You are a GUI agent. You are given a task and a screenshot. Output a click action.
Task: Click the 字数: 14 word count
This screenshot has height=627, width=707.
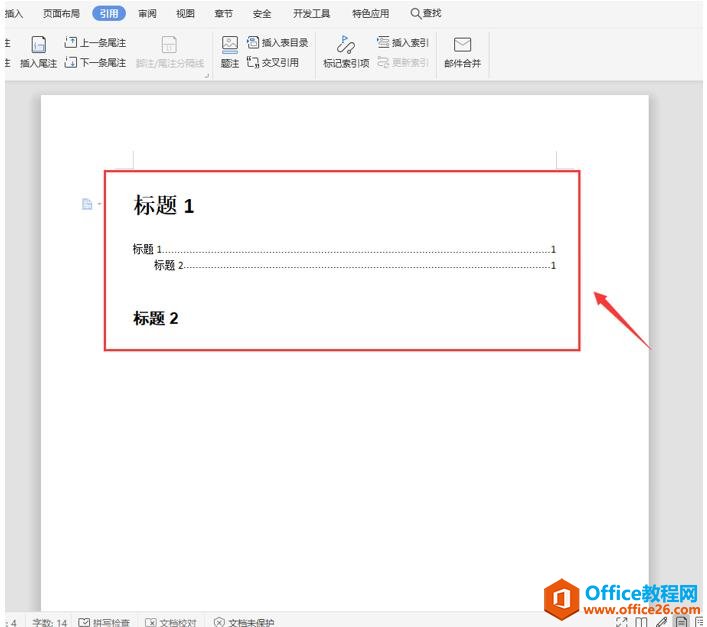[x=49, y=622]
